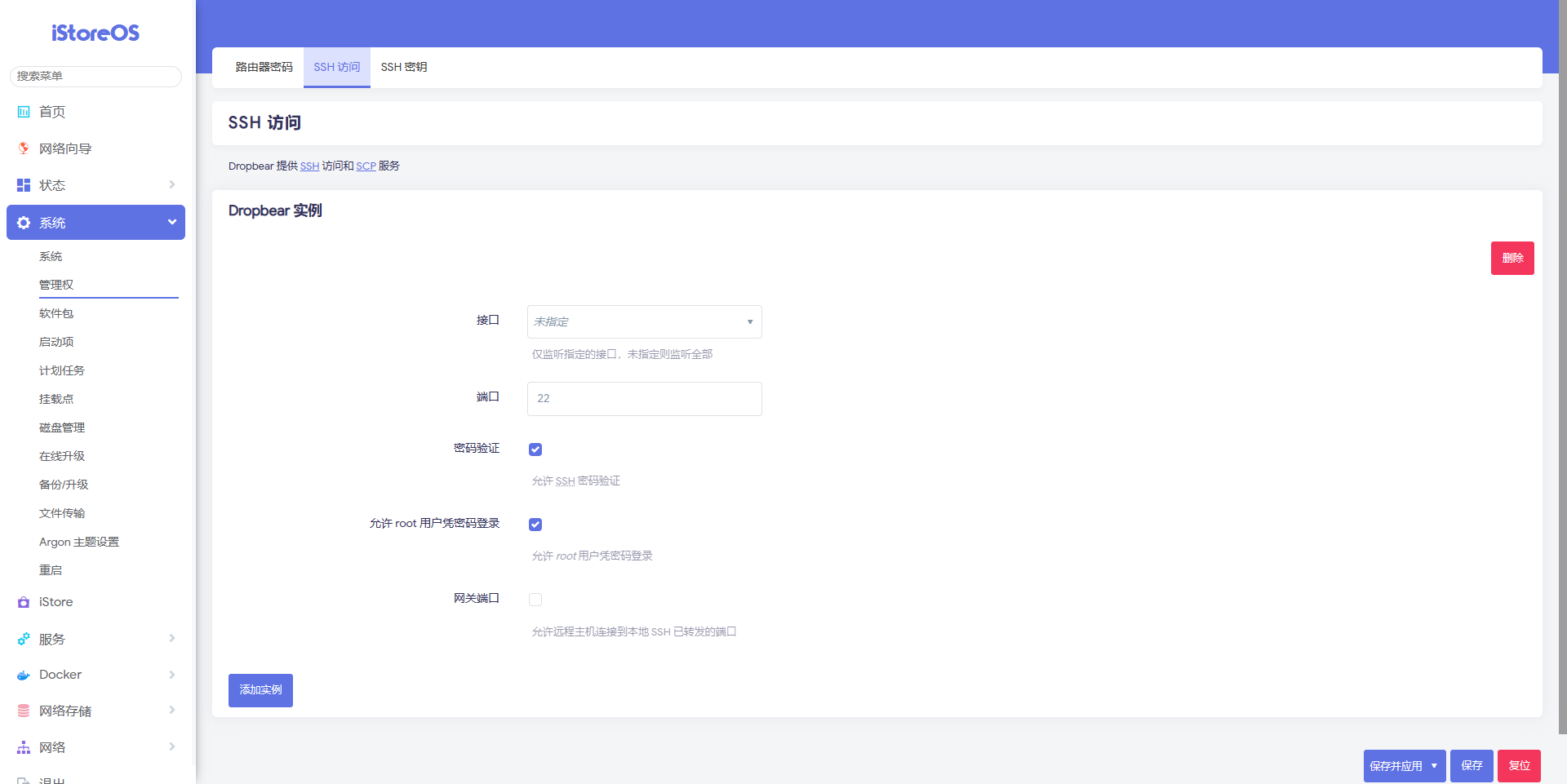
Task: Expand the 网络 sidebar menu chevron
Action: coord(172,746)
